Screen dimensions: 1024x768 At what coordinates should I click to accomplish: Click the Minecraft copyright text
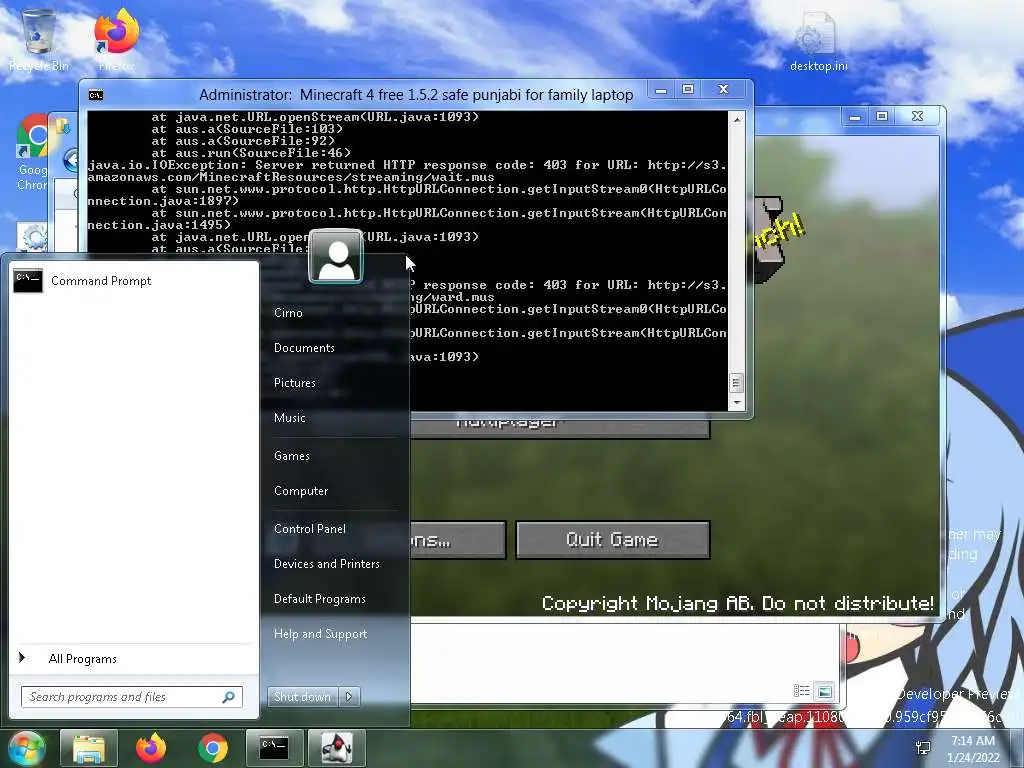click(737, 603)
